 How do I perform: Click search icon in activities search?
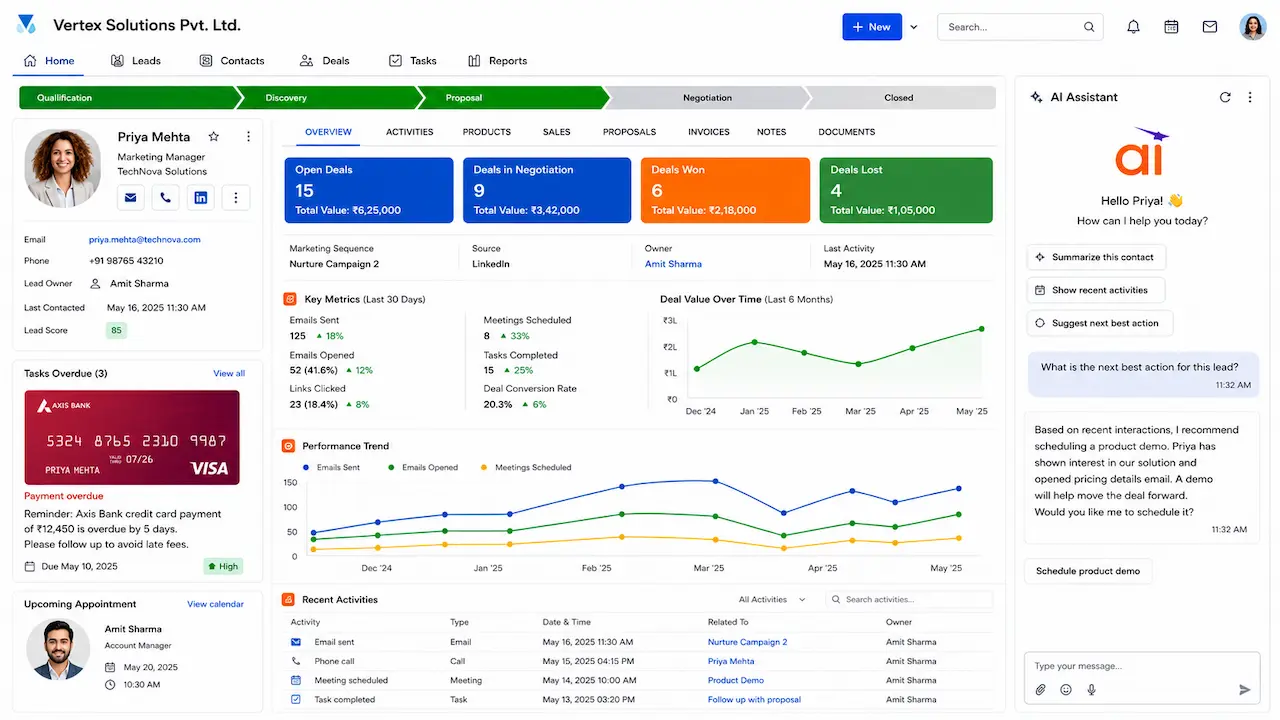[837, 599]
